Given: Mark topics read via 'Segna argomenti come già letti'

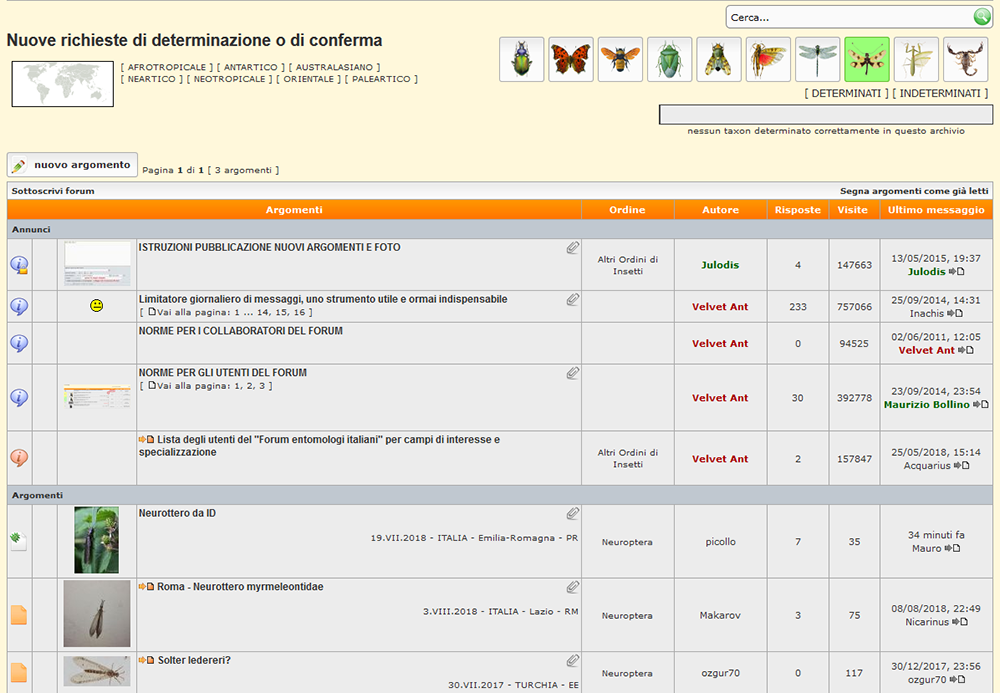Looking at the screenshot, I should pyautogui.click(x=914, y=190).
